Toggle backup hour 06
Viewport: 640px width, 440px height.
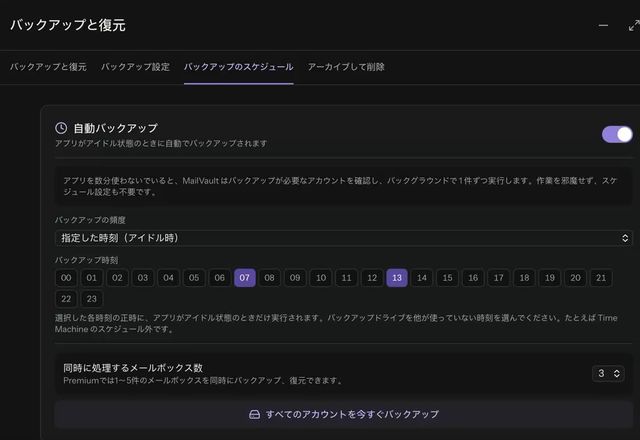click(x=220, y=278)
